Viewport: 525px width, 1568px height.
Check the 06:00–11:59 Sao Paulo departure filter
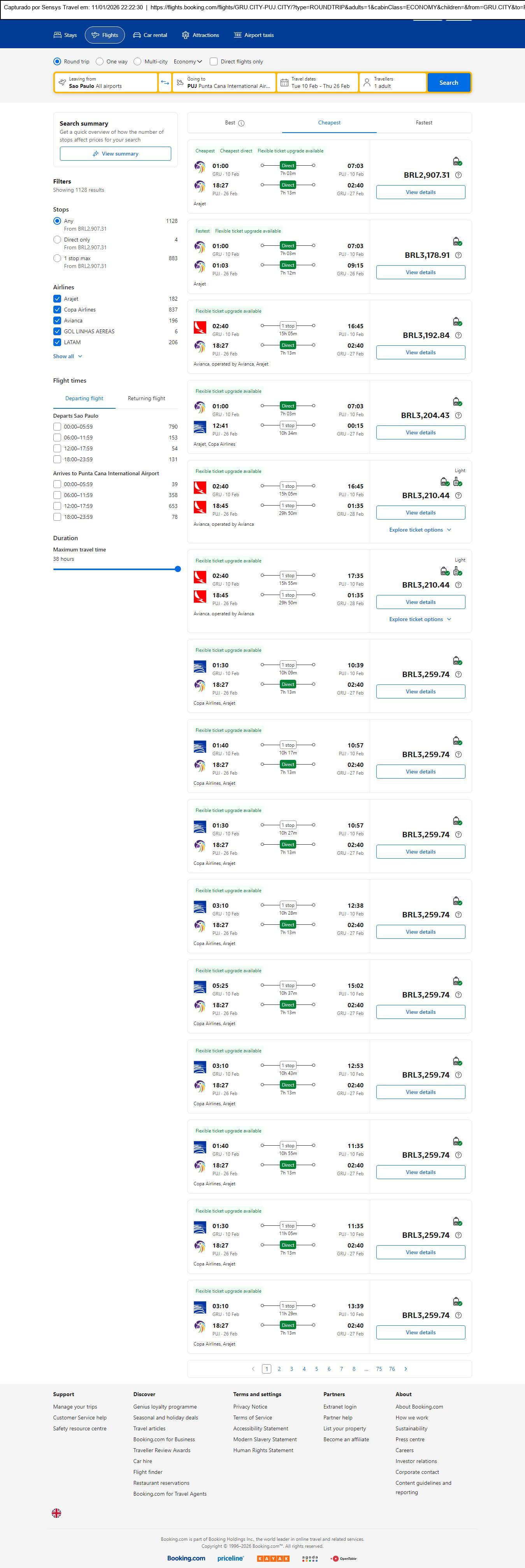(x=57, y=437)
